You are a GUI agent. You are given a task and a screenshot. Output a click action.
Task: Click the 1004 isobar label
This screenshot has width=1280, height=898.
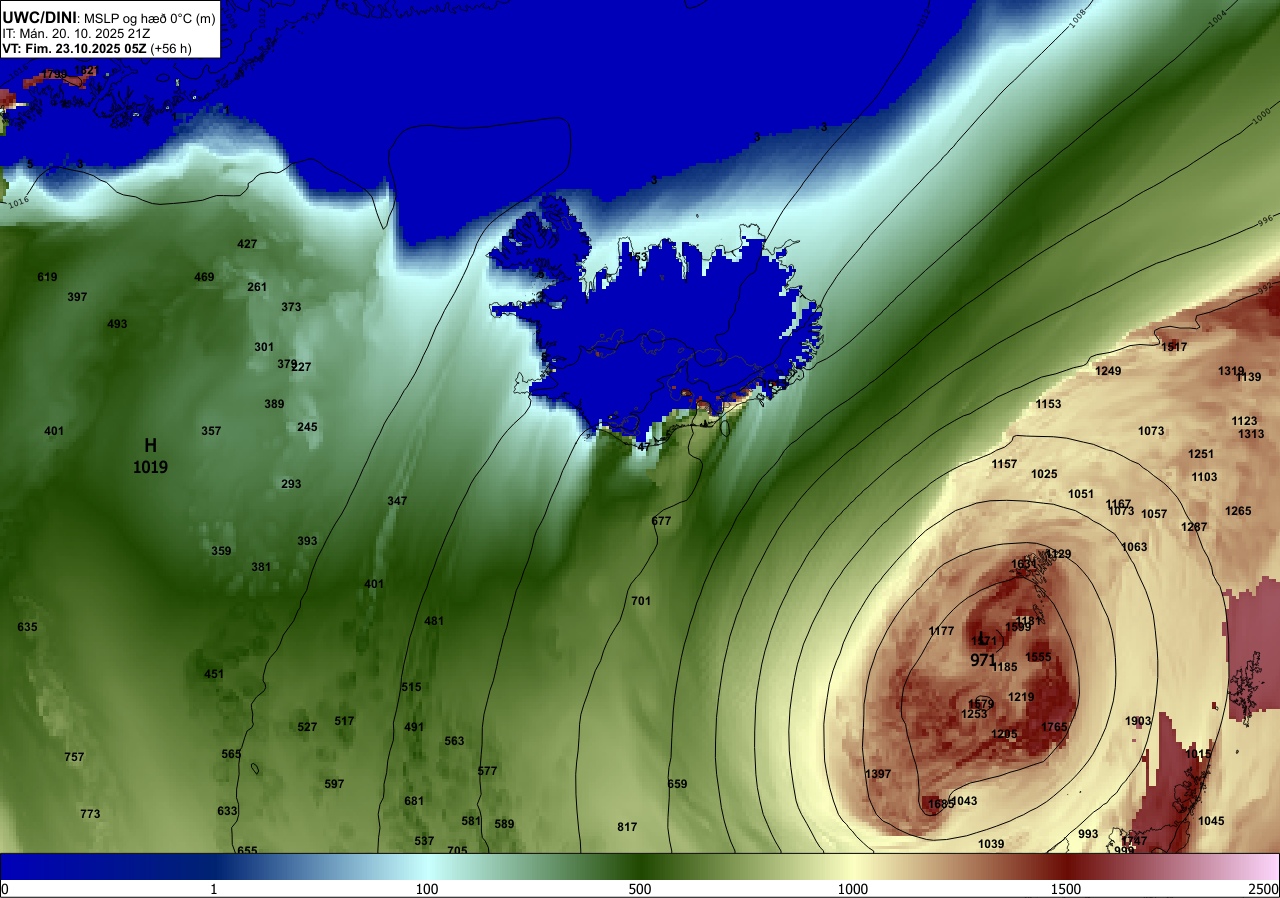tap(1217, 17)
